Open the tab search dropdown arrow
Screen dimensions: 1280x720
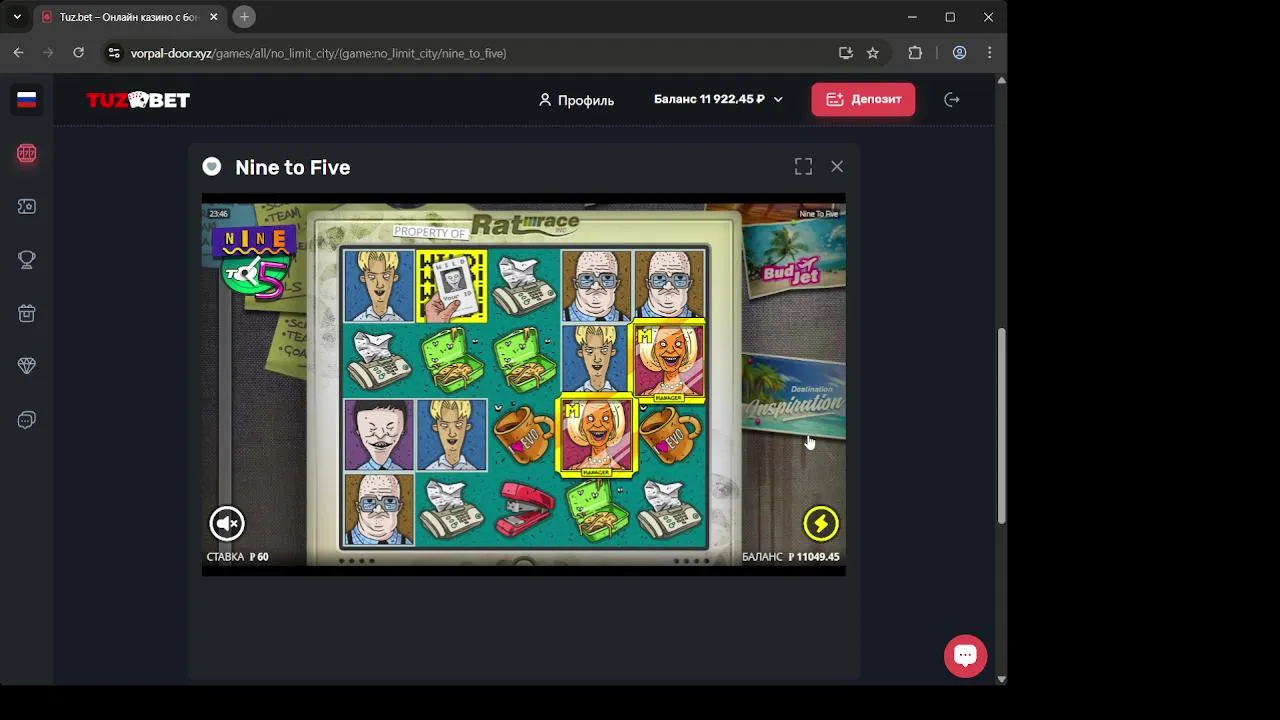pyautogui.click(x=17, y=17)
